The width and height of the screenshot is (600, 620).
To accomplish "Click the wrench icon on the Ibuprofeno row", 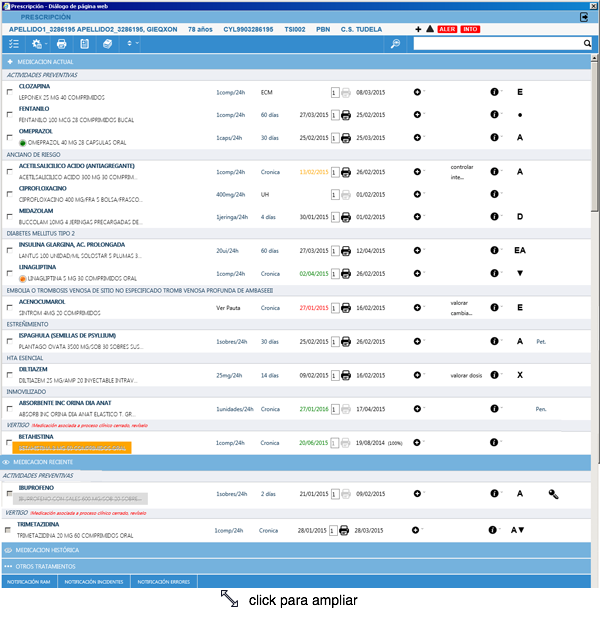I will tap(553, 494).
